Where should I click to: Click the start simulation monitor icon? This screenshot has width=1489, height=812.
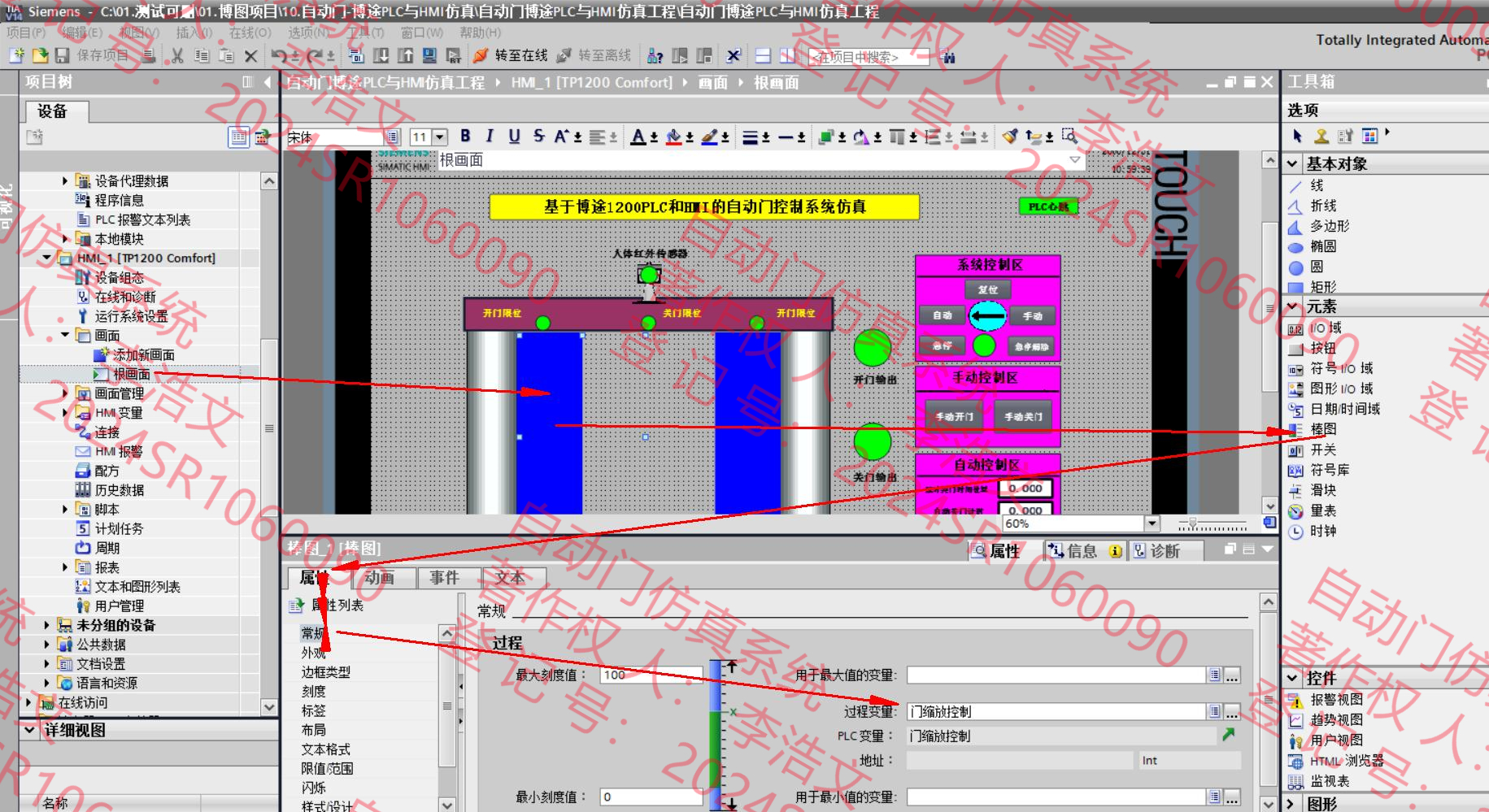tap(429, 55)
